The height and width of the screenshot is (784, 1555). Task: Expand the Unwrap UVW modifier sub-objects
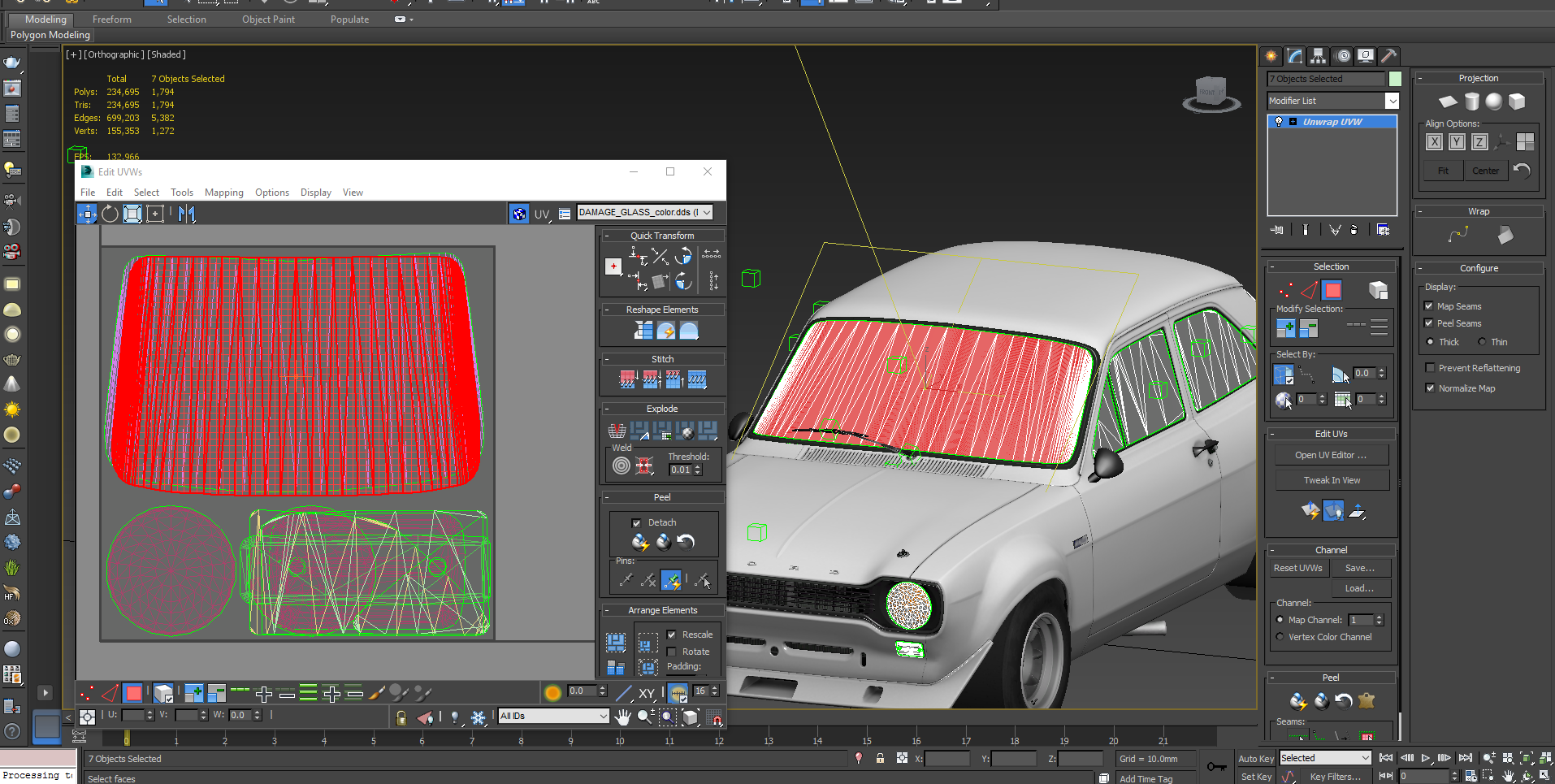coord(1293,122)
